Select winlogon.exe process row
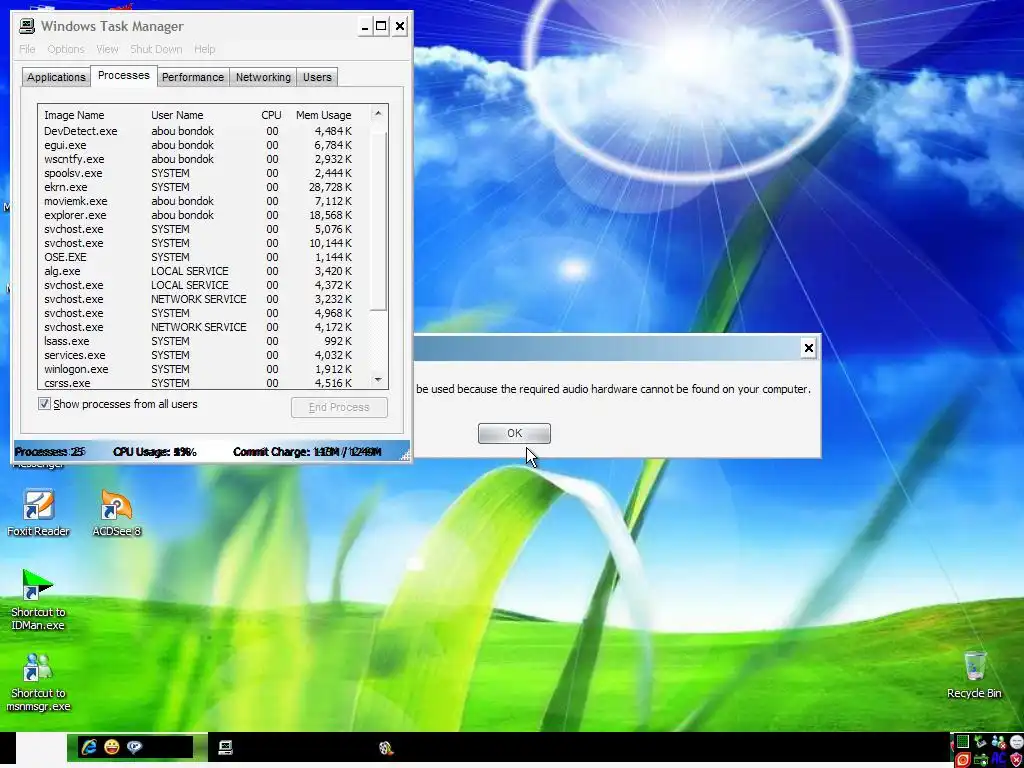Screen dimensions: 1024x768 (204, 369)
